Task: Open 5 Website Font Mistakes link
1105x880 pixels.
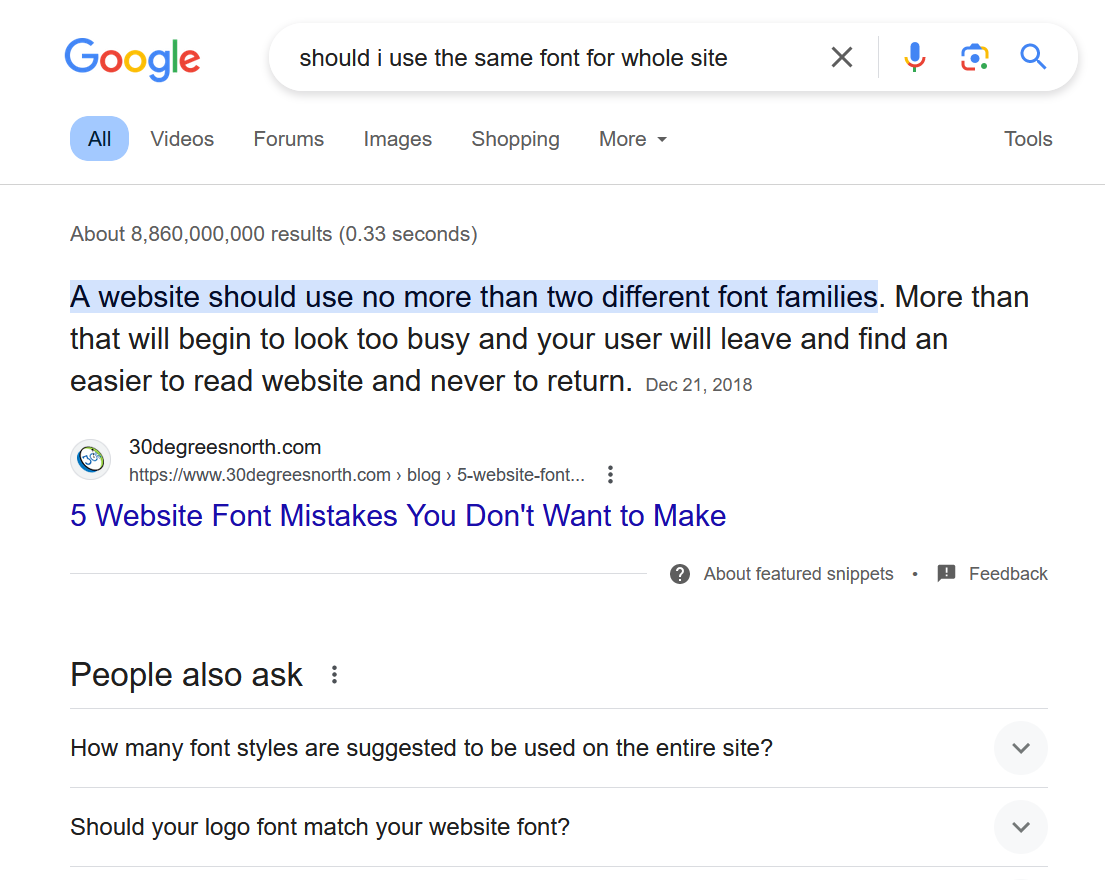Action: point(398,516)
